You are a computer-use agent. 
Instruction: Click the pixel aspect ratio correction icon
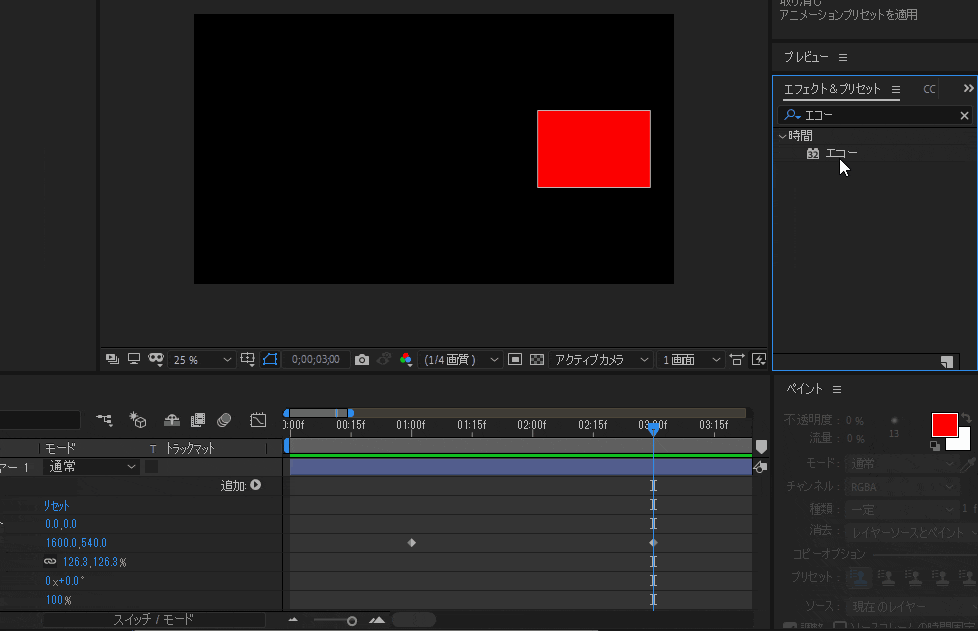pos(737,359)
